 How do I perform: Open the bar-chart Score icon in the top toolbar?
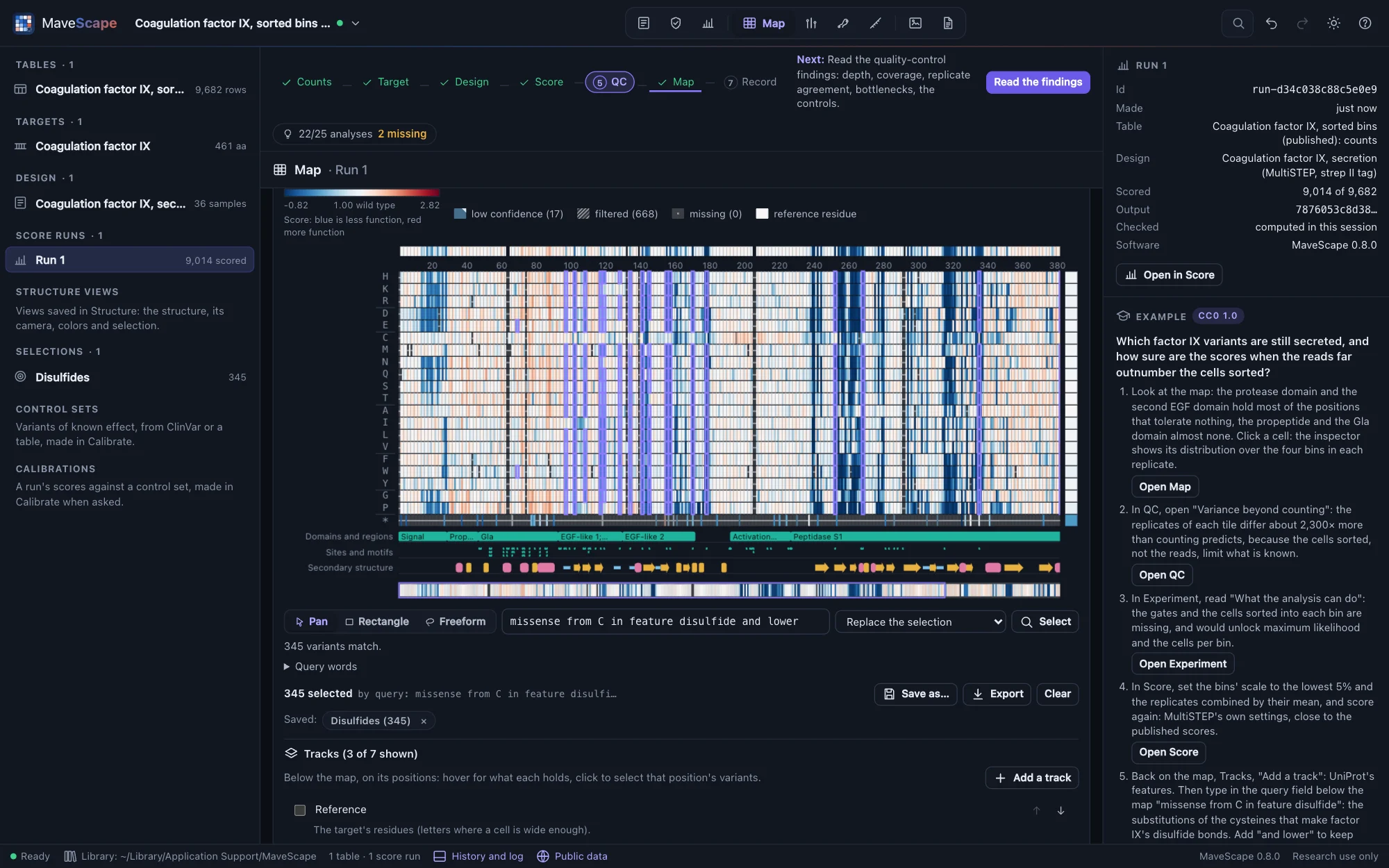(x=708, y=23)
